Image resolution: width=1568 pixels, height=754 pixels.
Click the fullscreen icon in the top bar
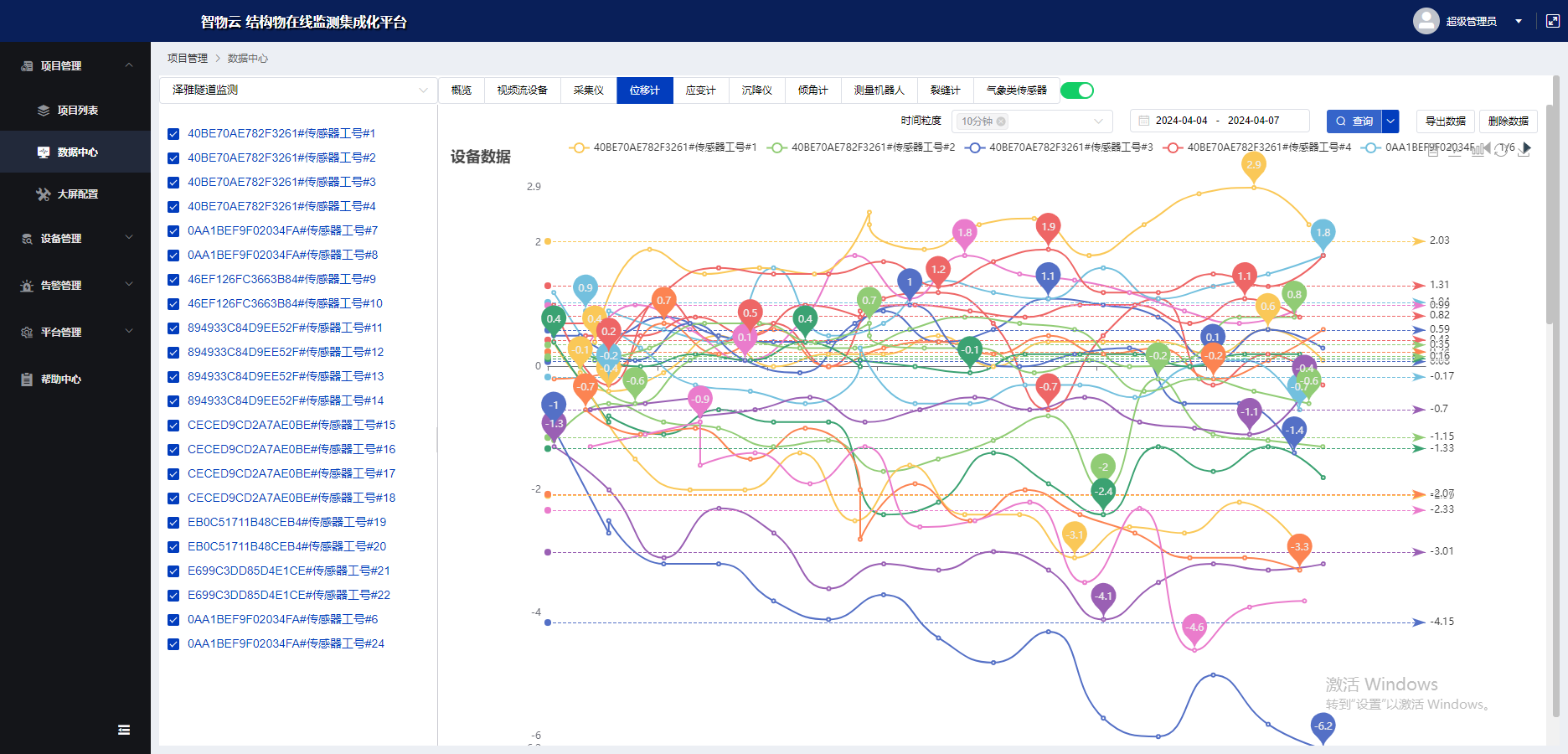coord(1552,22)
